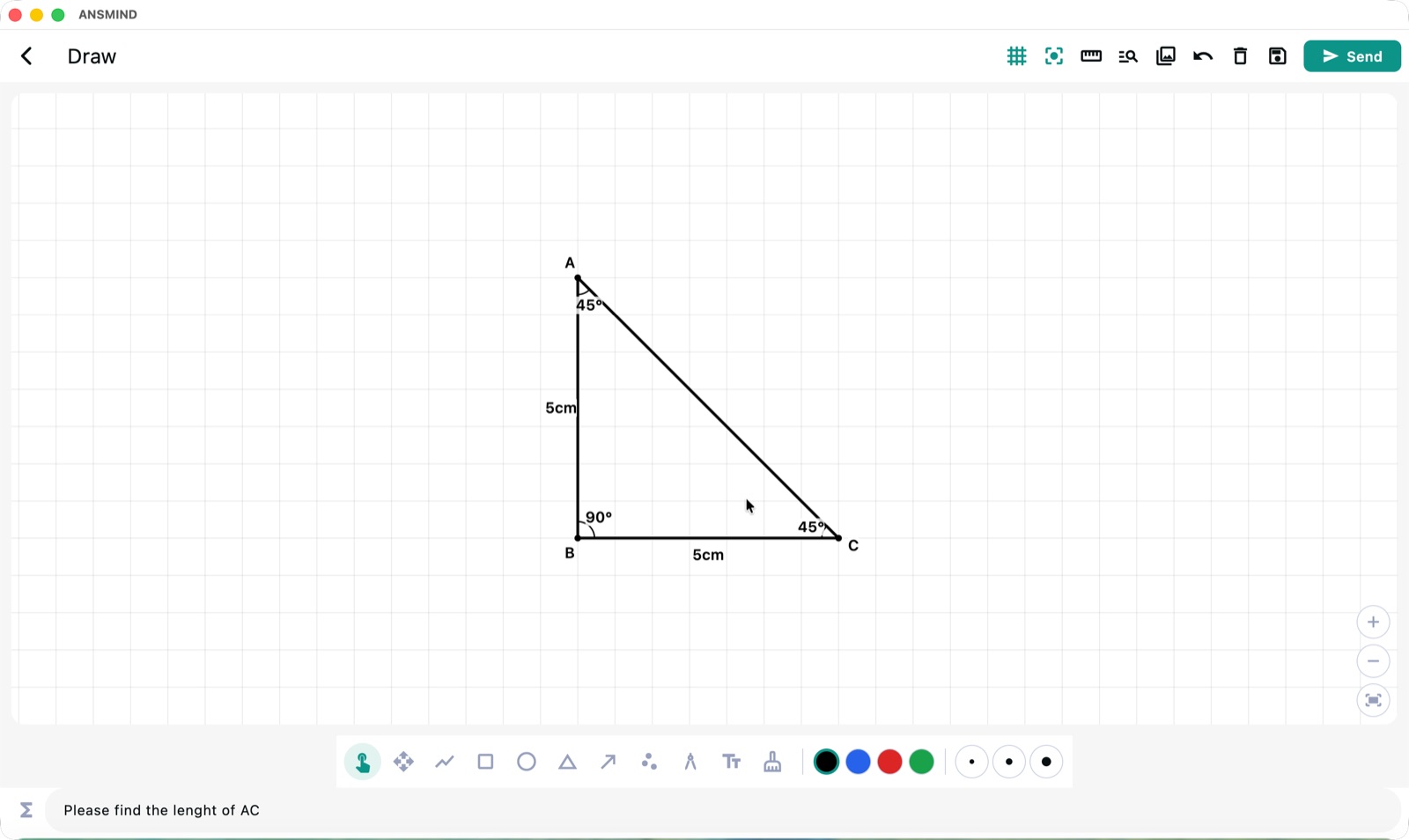Select vertex point B of triangle

pos(578,538)
